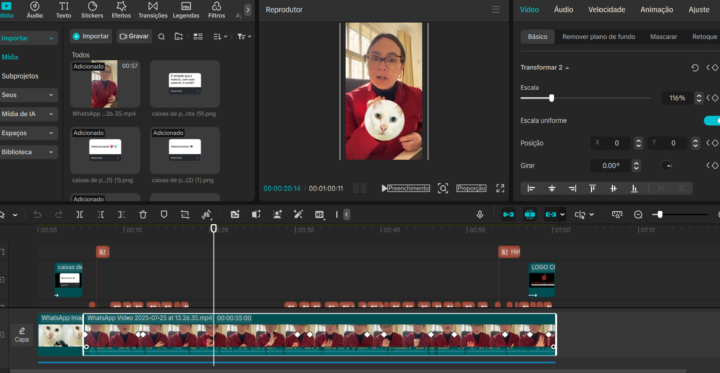Expand the Espaços sidebar section
The image size is (720, 373).
(51, 133)
